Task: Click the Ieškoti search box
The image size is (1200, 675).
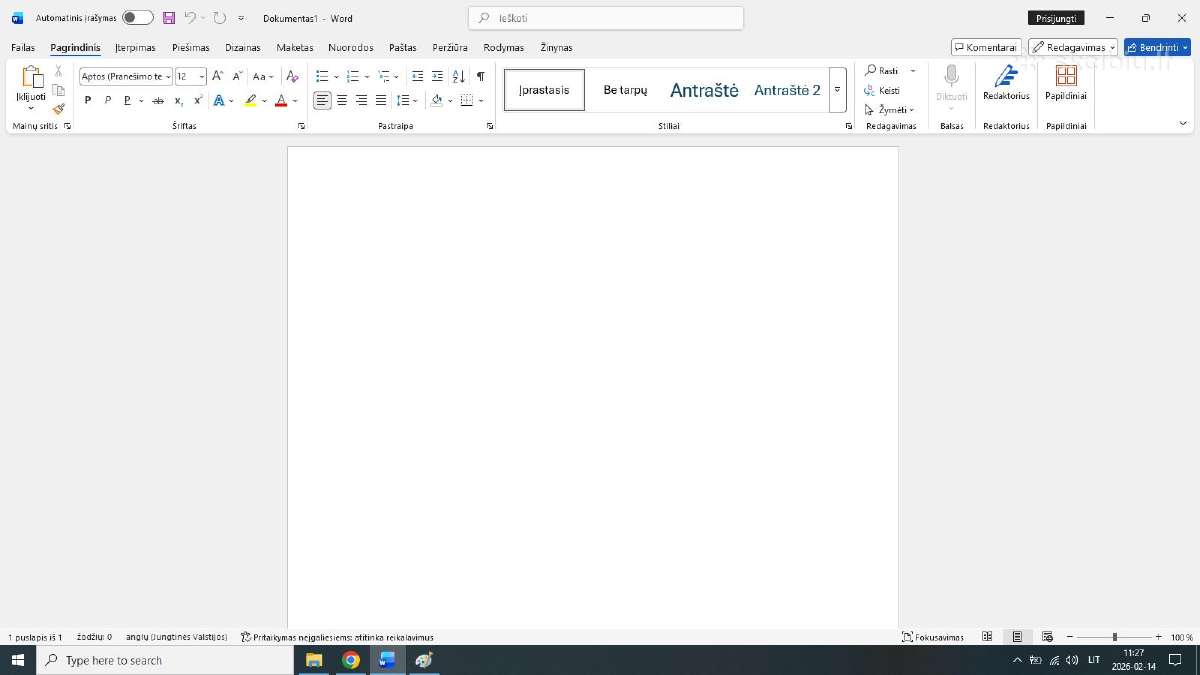Action: pos(606,18)
